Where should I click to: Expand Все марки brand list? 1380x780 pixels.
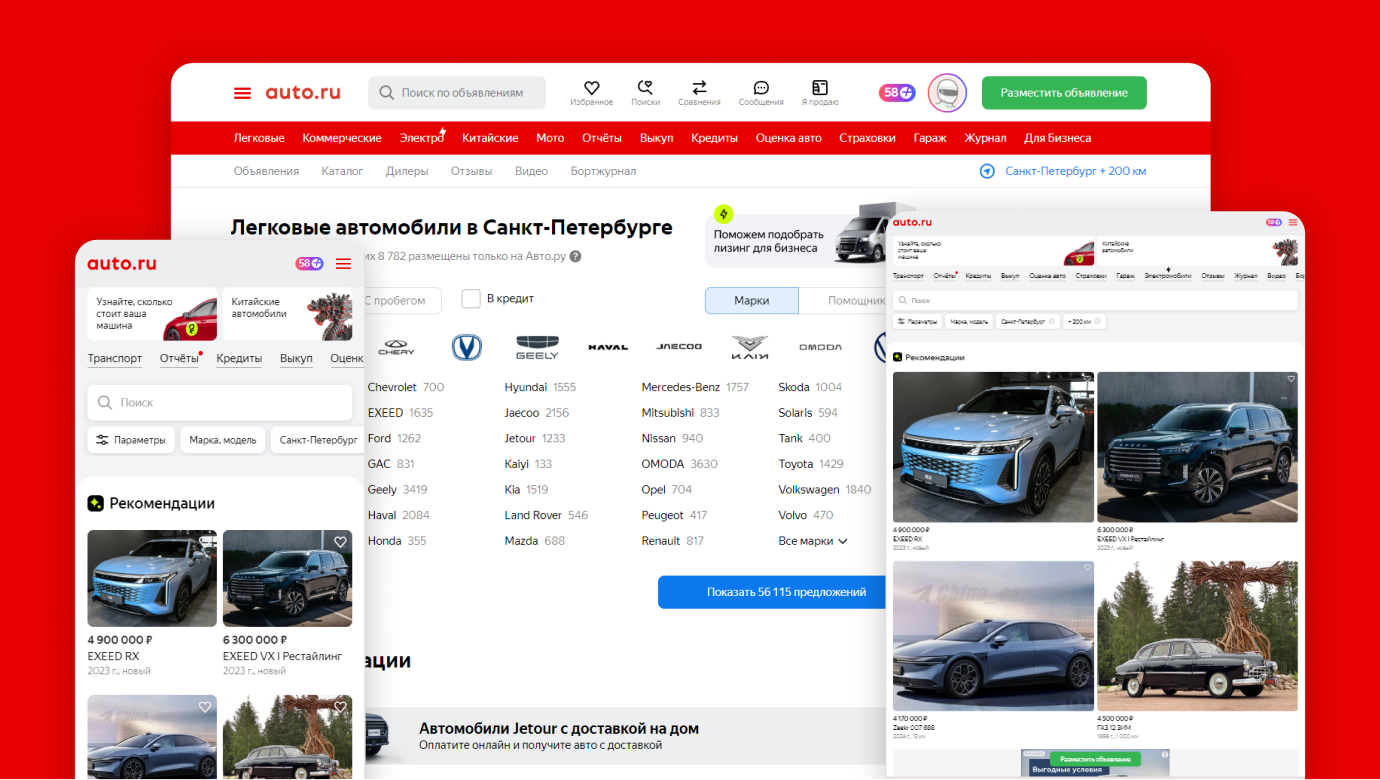point(813,541)
